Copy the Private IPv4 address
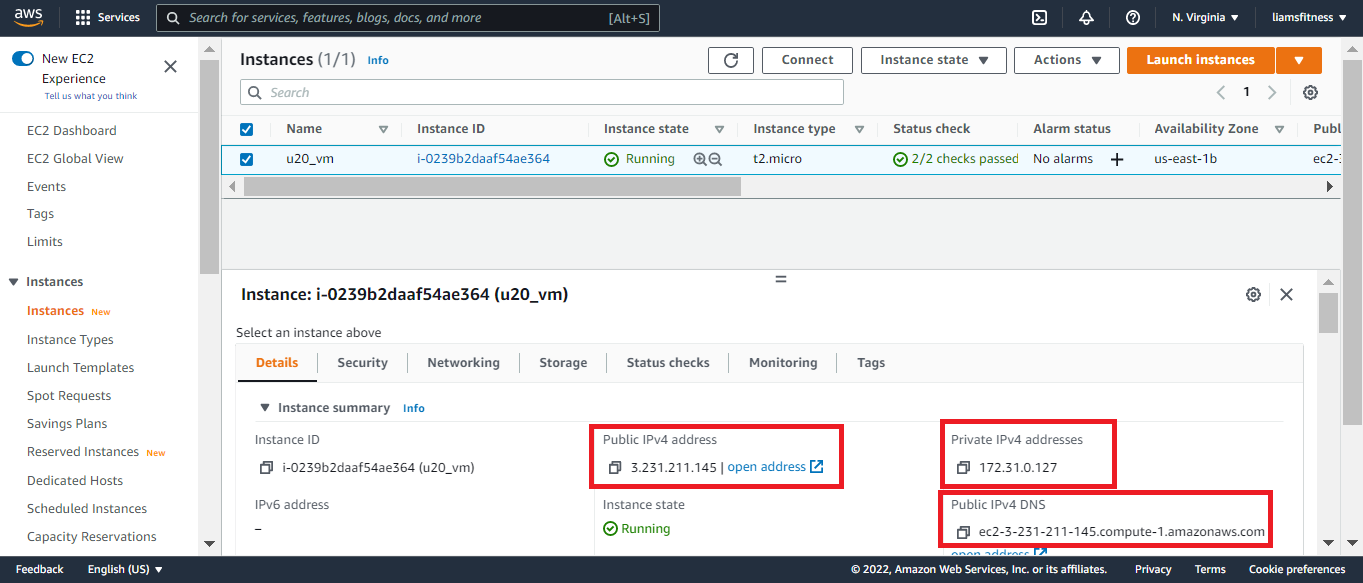Image resolution: width=1363 pixels, height=583 pixels. coord(963,467)
